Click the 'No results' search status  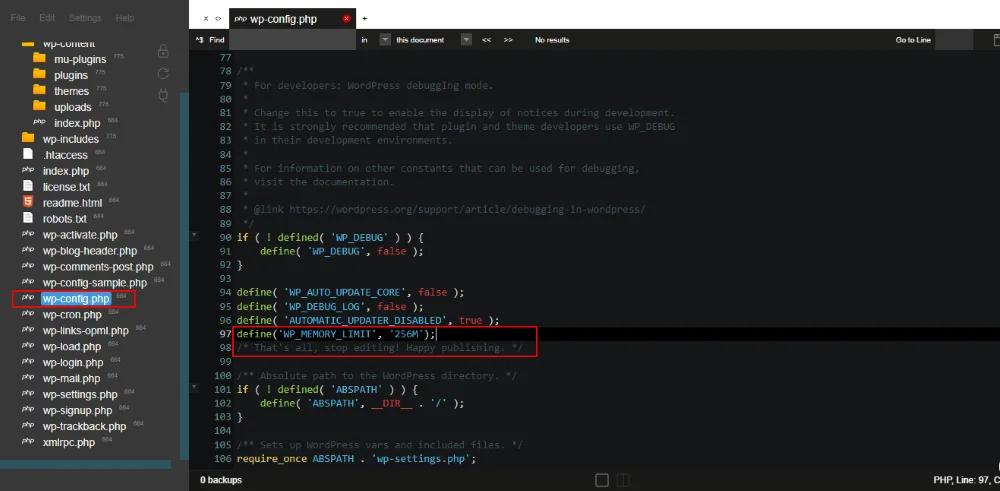tap(552, 40)
